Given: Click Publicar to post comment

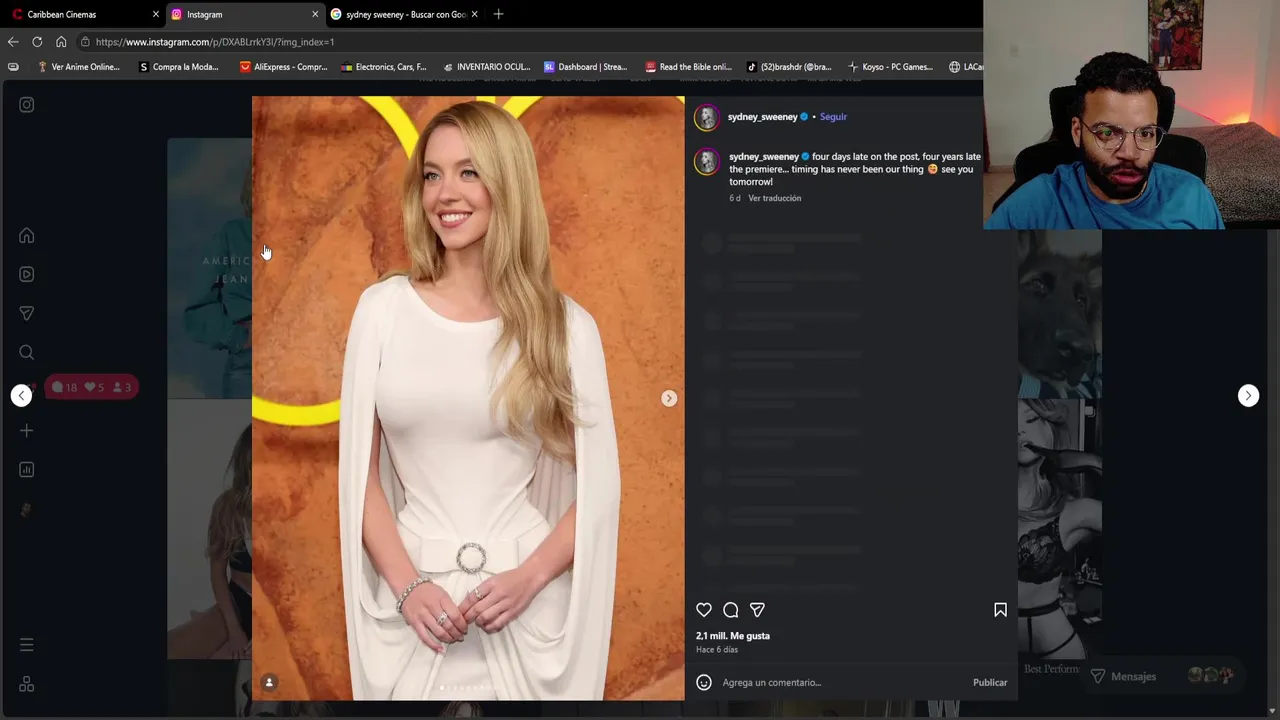Looking at the screenshot, I should [990, 682].
